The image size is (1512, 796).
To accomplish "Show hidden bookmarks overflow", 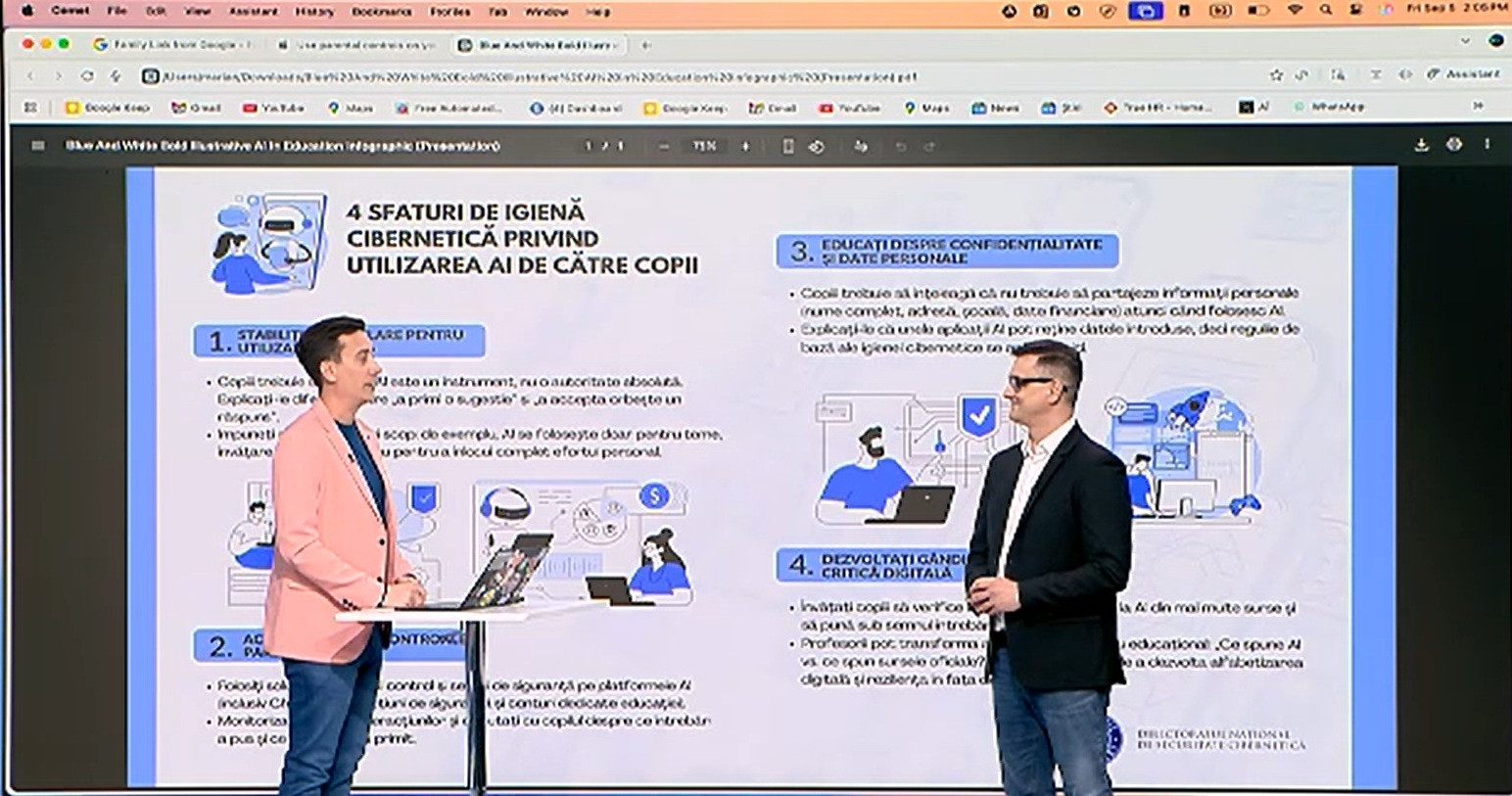I will 1478,107.
